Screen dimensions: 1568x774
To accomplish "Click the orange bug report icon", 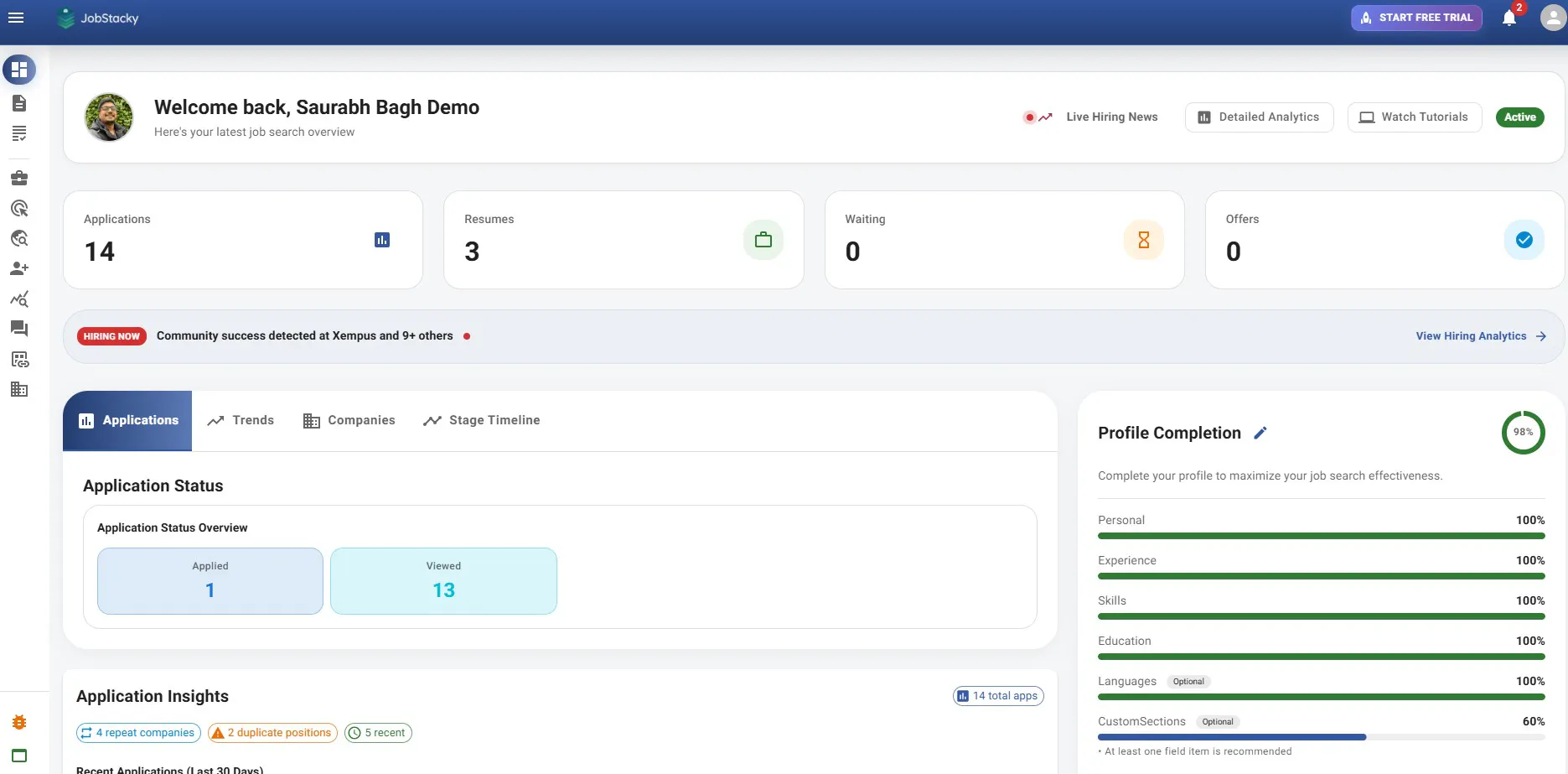I will tap(19, 722).
